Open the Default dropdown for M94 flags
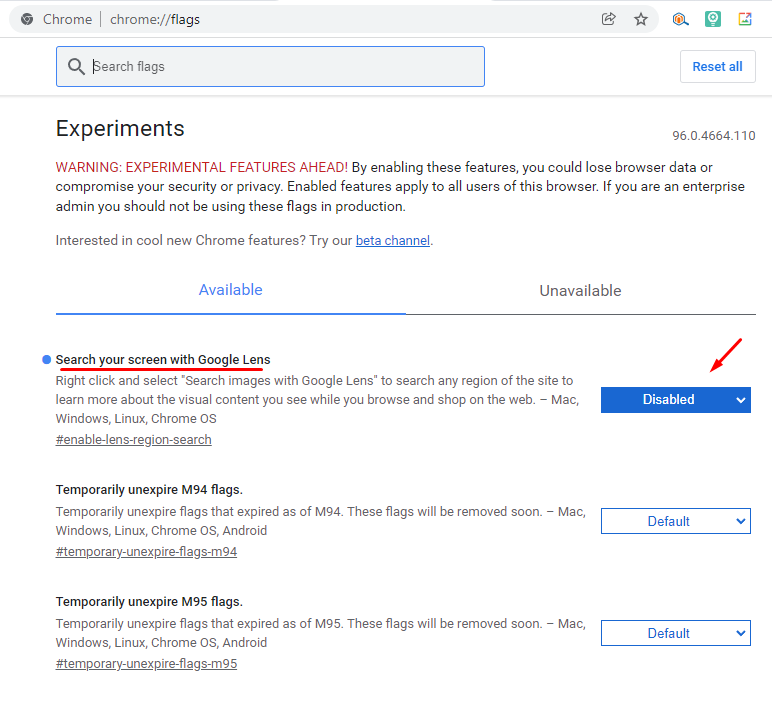The width and height of the screenshot is (772, 702). (x=676, y=521)
